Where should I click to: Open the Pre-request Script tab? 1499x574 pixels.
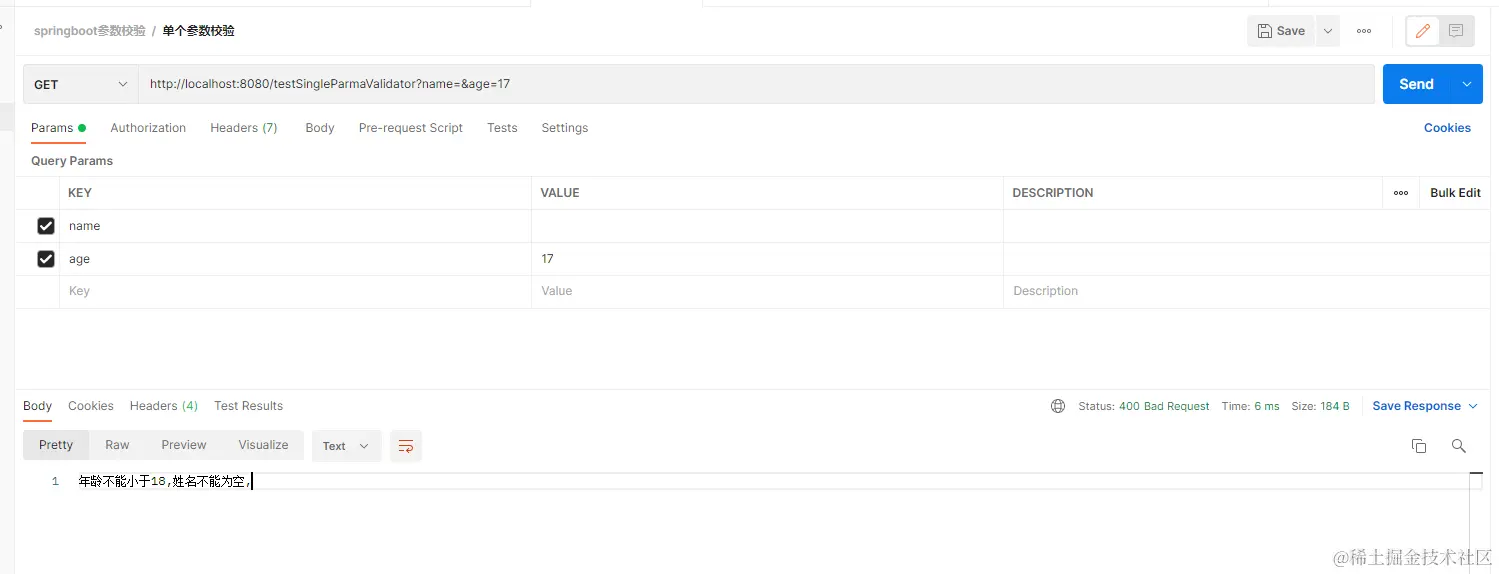tap(411, 128)
